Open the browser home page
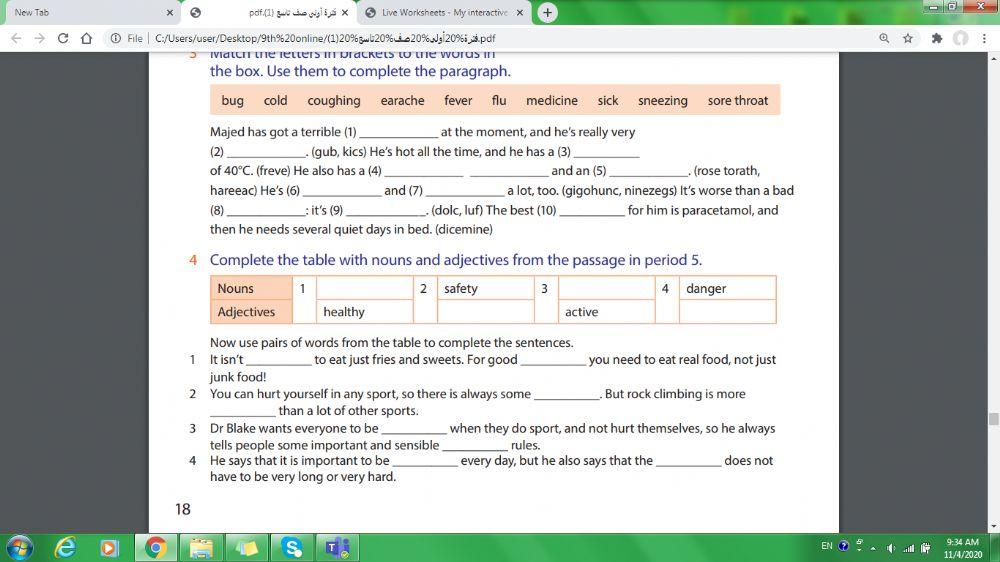 pos(87,38)
